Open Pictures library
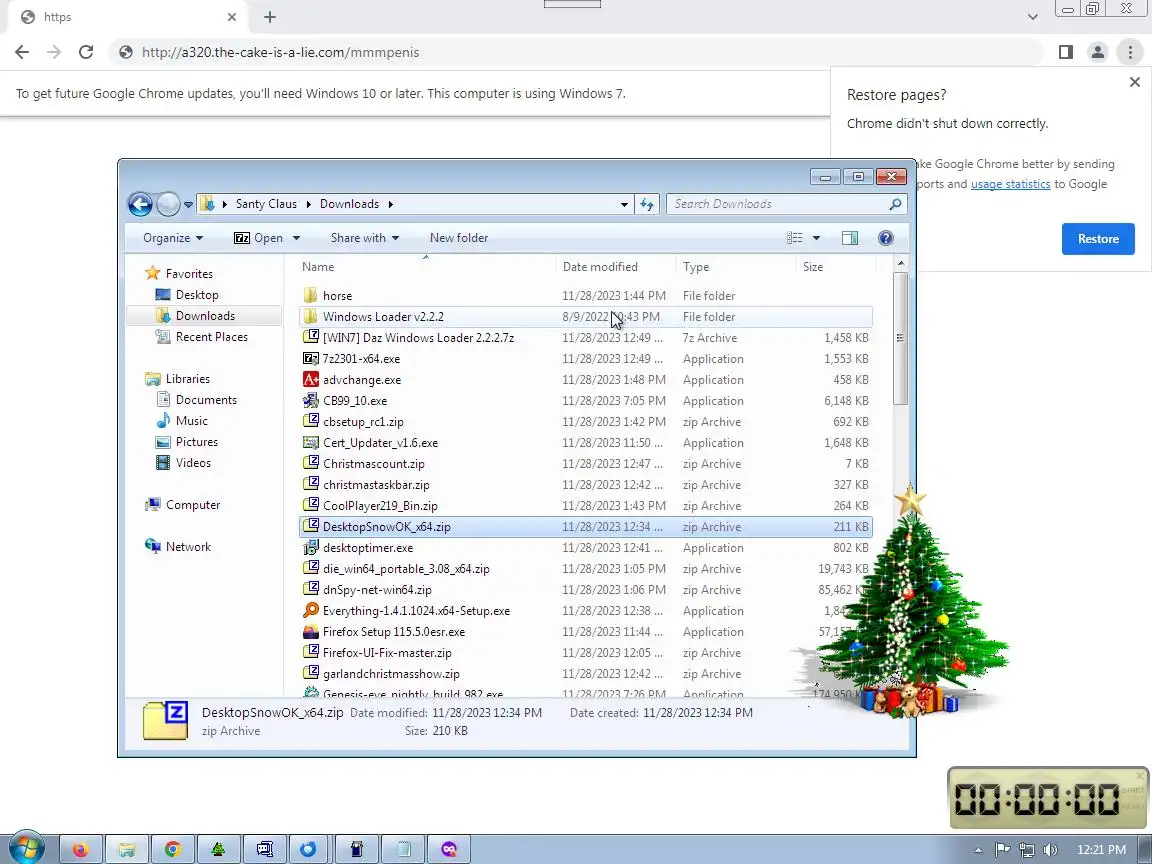The height and width of the screenshot is (864, 1152). [196, 442]
